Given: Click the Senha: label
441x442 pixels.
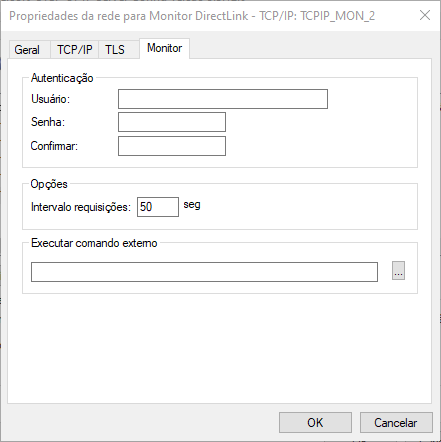Looking at the screenshot, I should click(x=48, y=122).
